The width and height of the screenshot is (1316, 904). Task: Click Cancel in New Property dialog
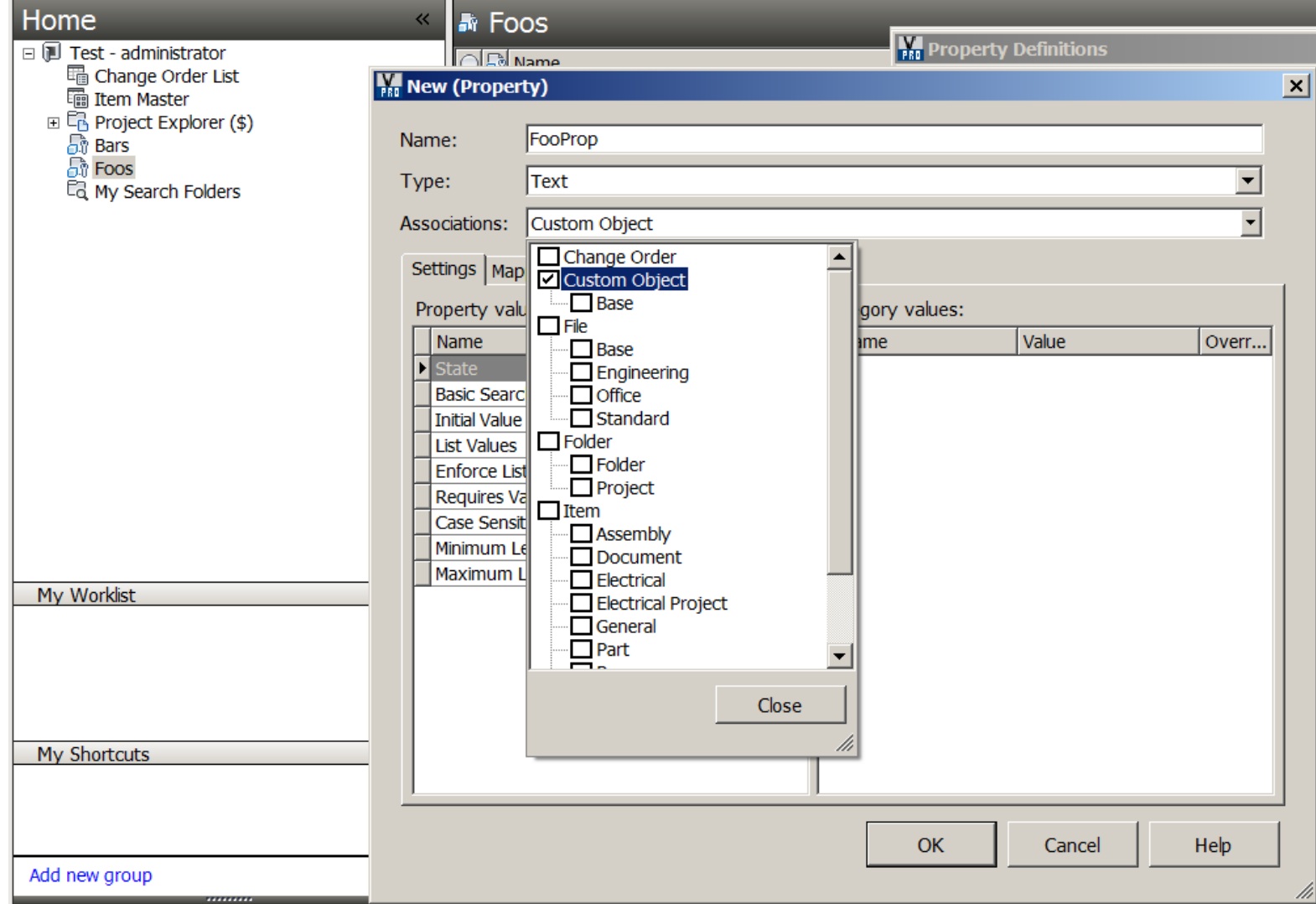(1072, 844)
